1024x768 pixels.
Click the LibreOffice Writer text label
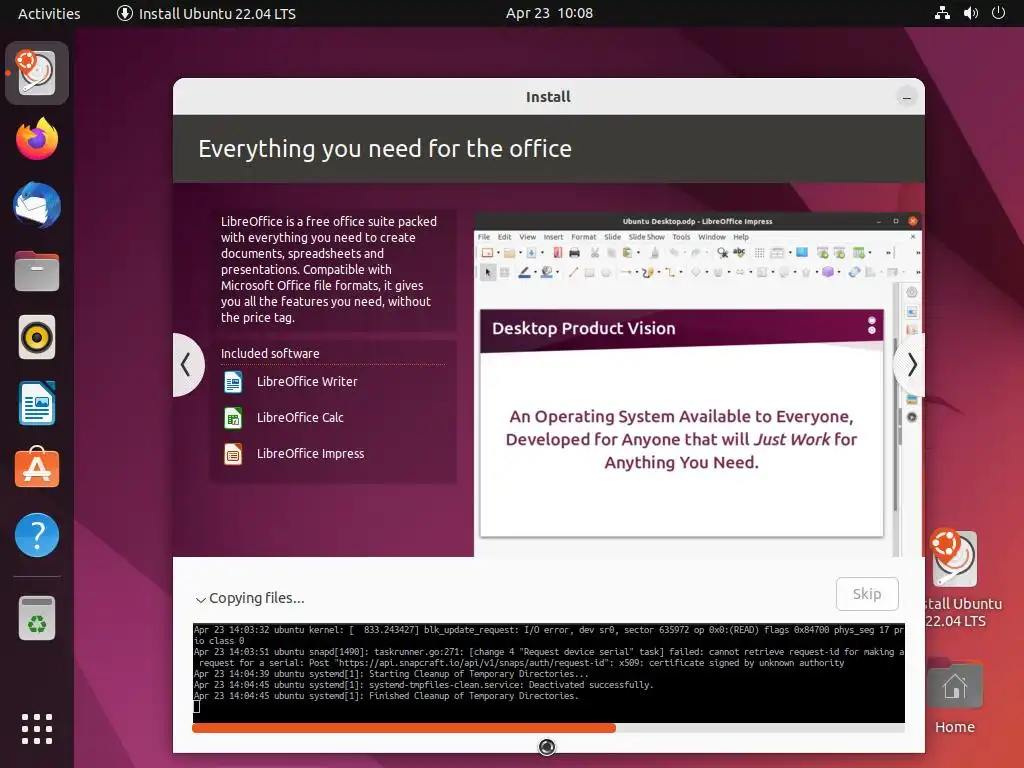point(307,381)
